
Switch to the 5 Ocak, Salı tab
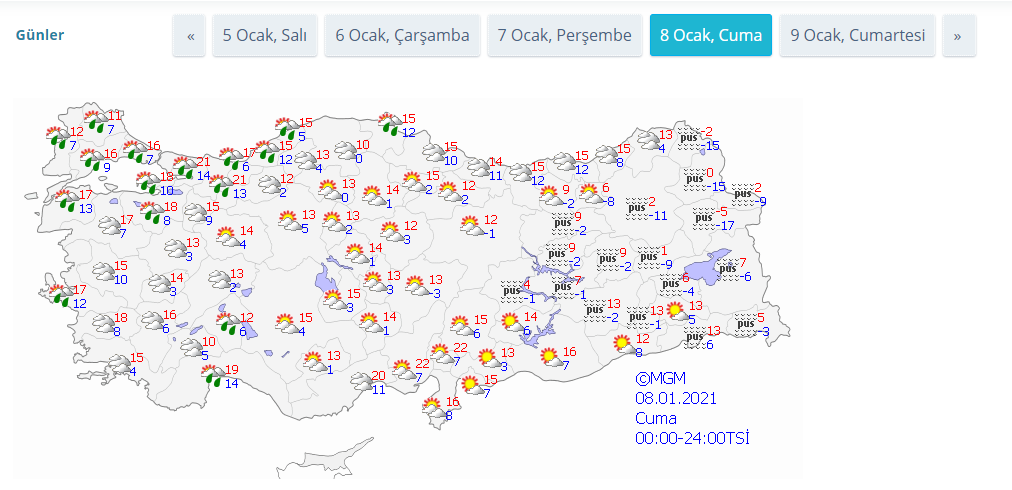[x=264, y=36]
